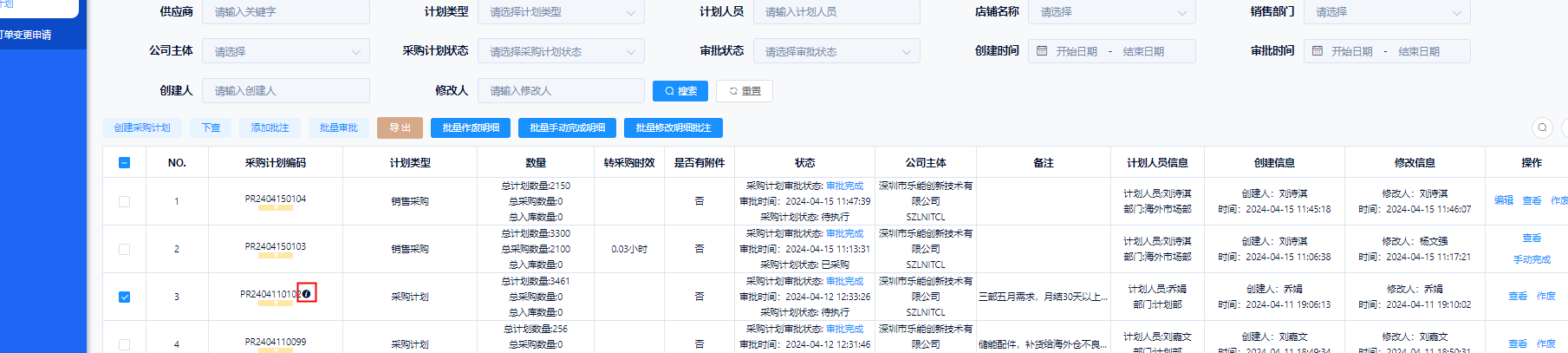Click 批量作废明细 button
The height and width of the screenshot is (353, 1568).
(x=471, y=128)
